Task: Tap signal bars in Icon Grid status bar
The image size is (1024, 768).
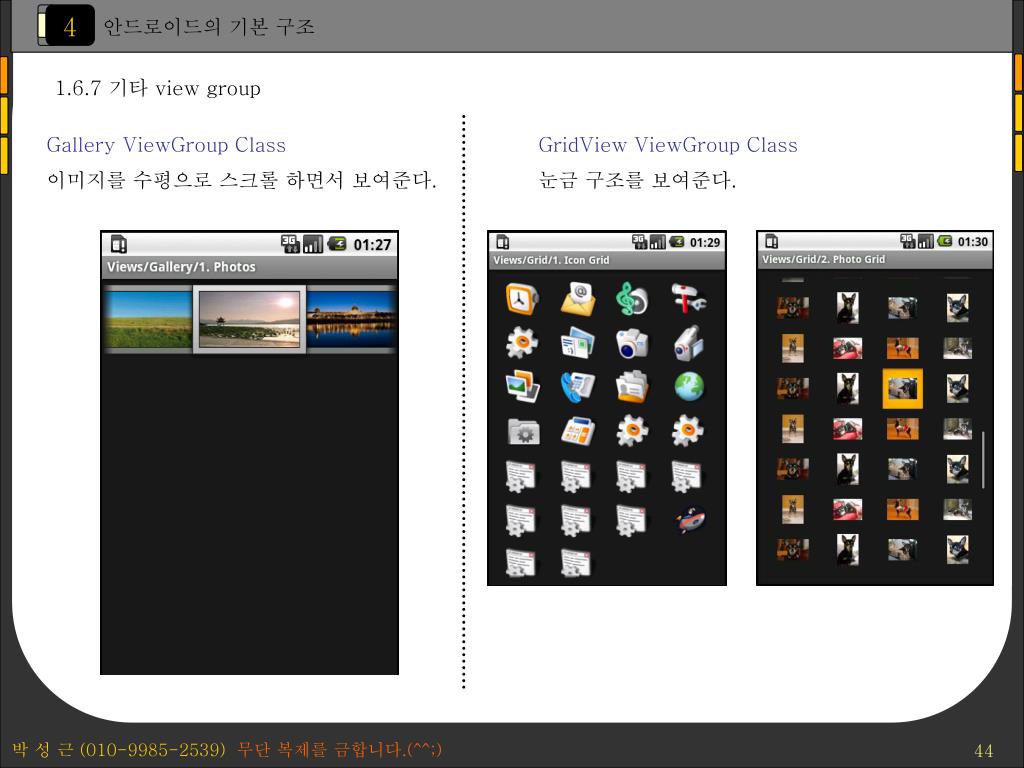Action: tap(658, 242)
